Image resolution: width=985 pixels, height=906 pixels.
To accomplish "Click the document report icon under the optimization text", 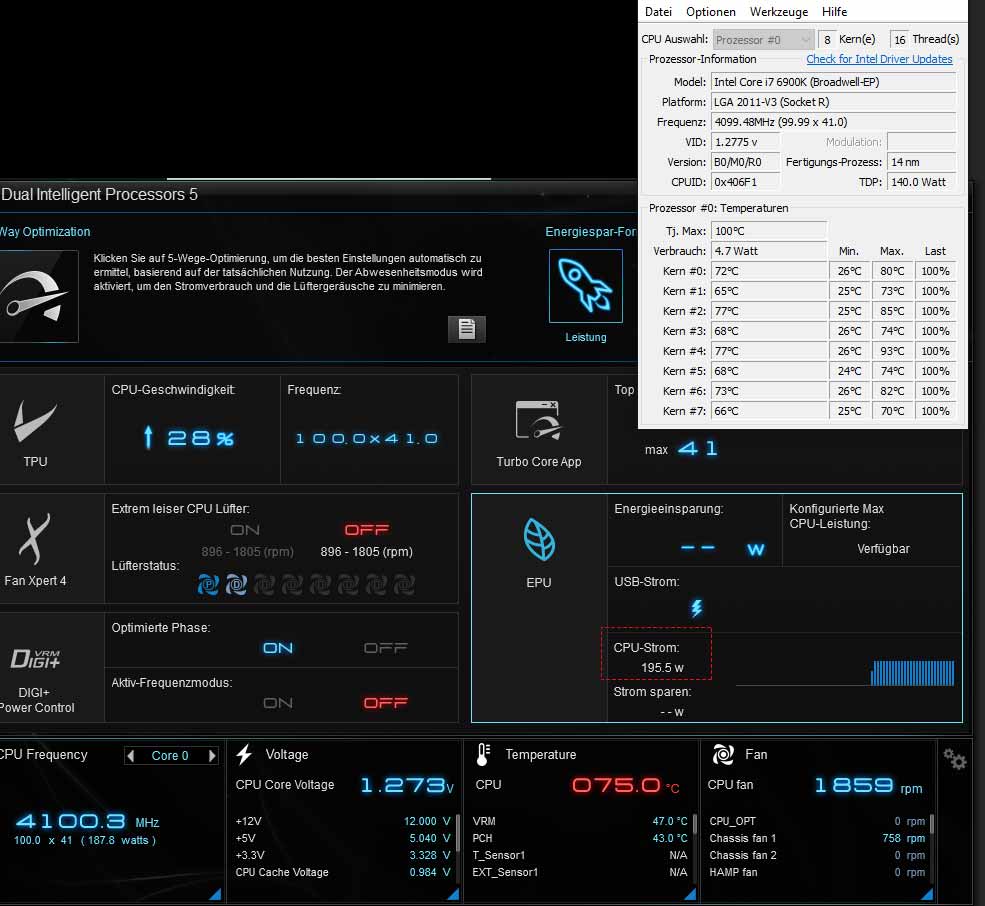I will 466,329.
